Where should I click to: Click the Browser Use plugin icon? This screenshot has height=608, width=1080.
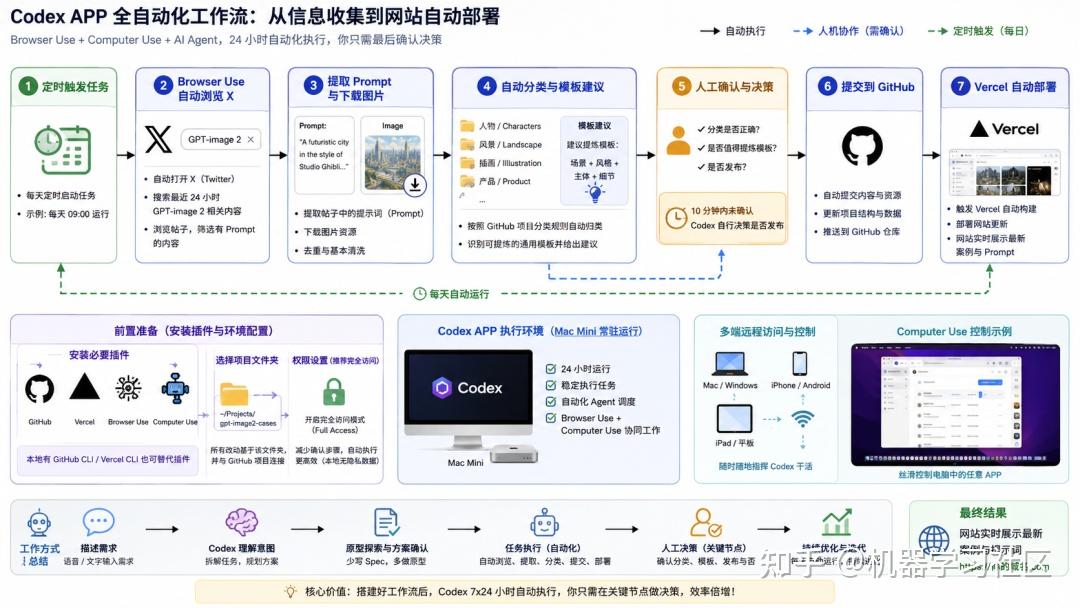[x=128, y=388]
